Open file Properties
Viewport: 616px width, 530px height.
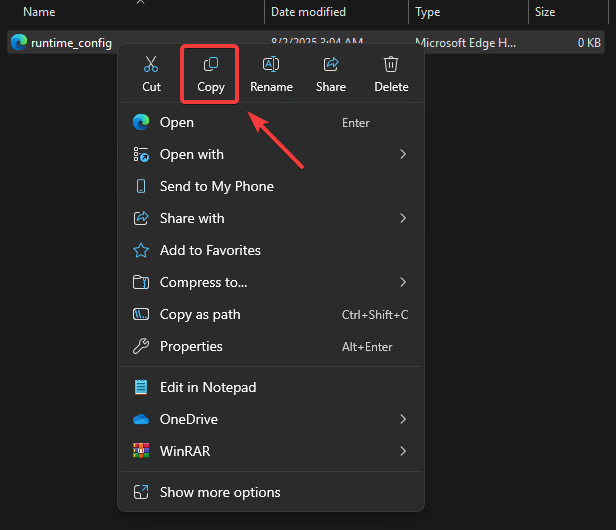(x=191, y=346)
